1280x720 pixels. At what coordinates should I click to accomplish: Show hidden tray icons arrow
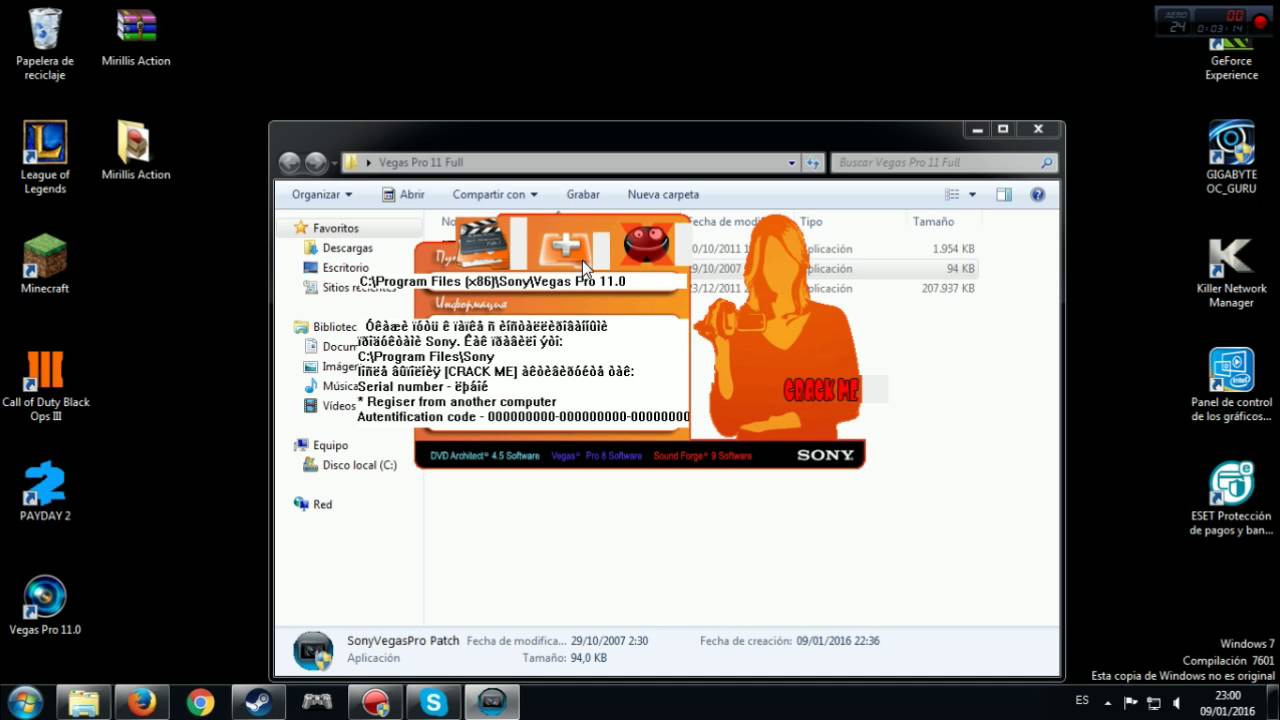1107,702
